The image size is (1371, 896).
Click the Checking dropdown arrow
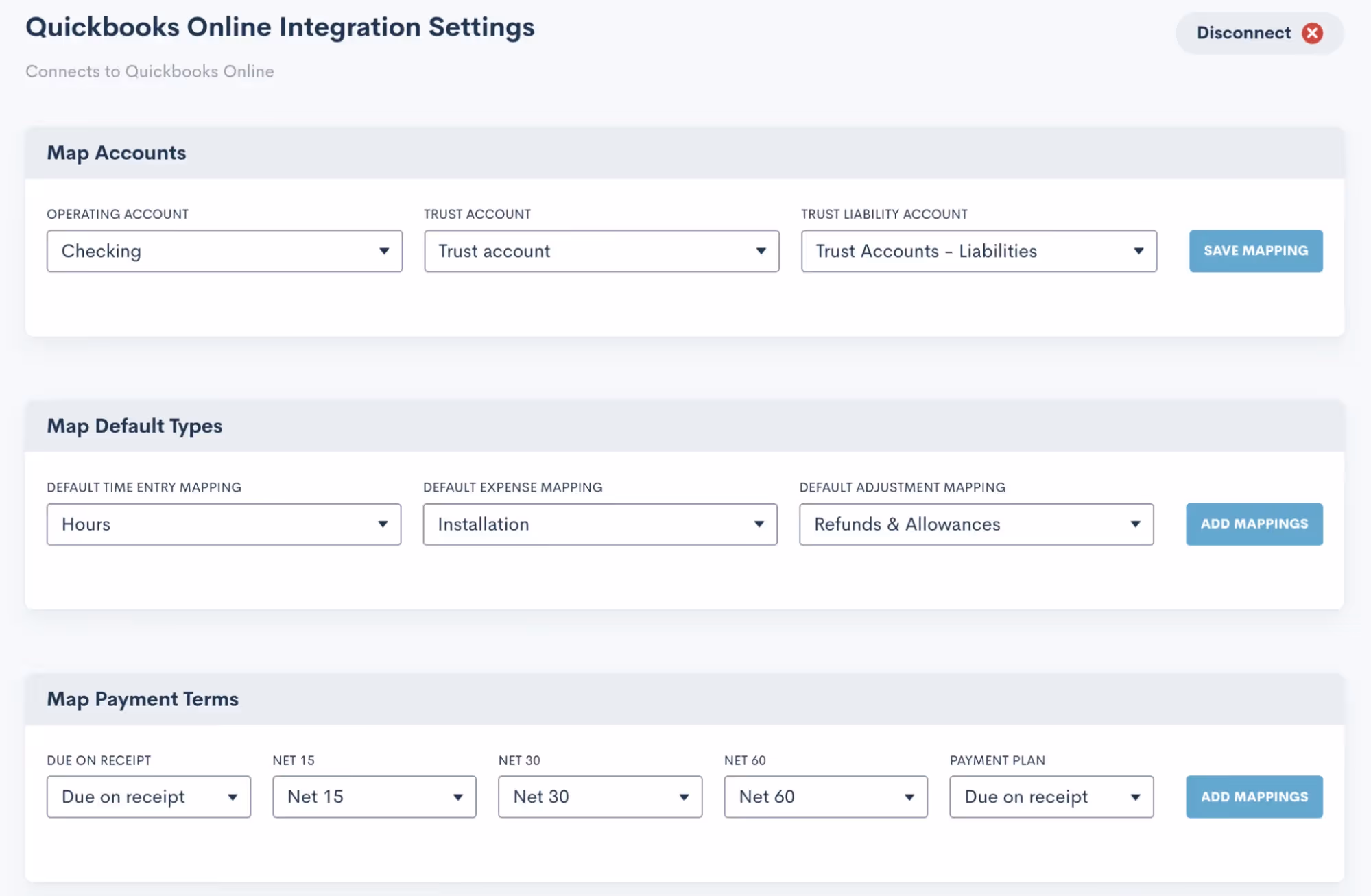pyautogui.click(x=384, y=251)
